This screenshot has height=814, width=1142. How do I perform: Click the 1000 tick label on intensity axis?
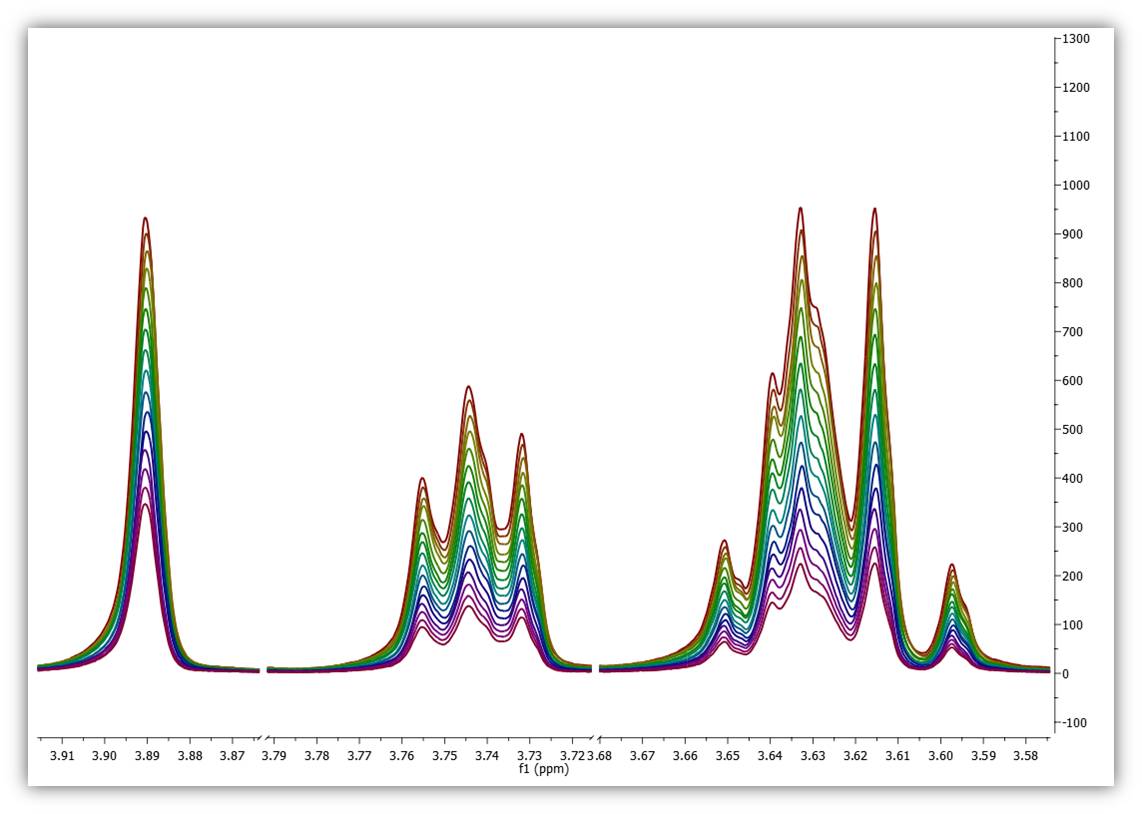(x=1076, y=186)
